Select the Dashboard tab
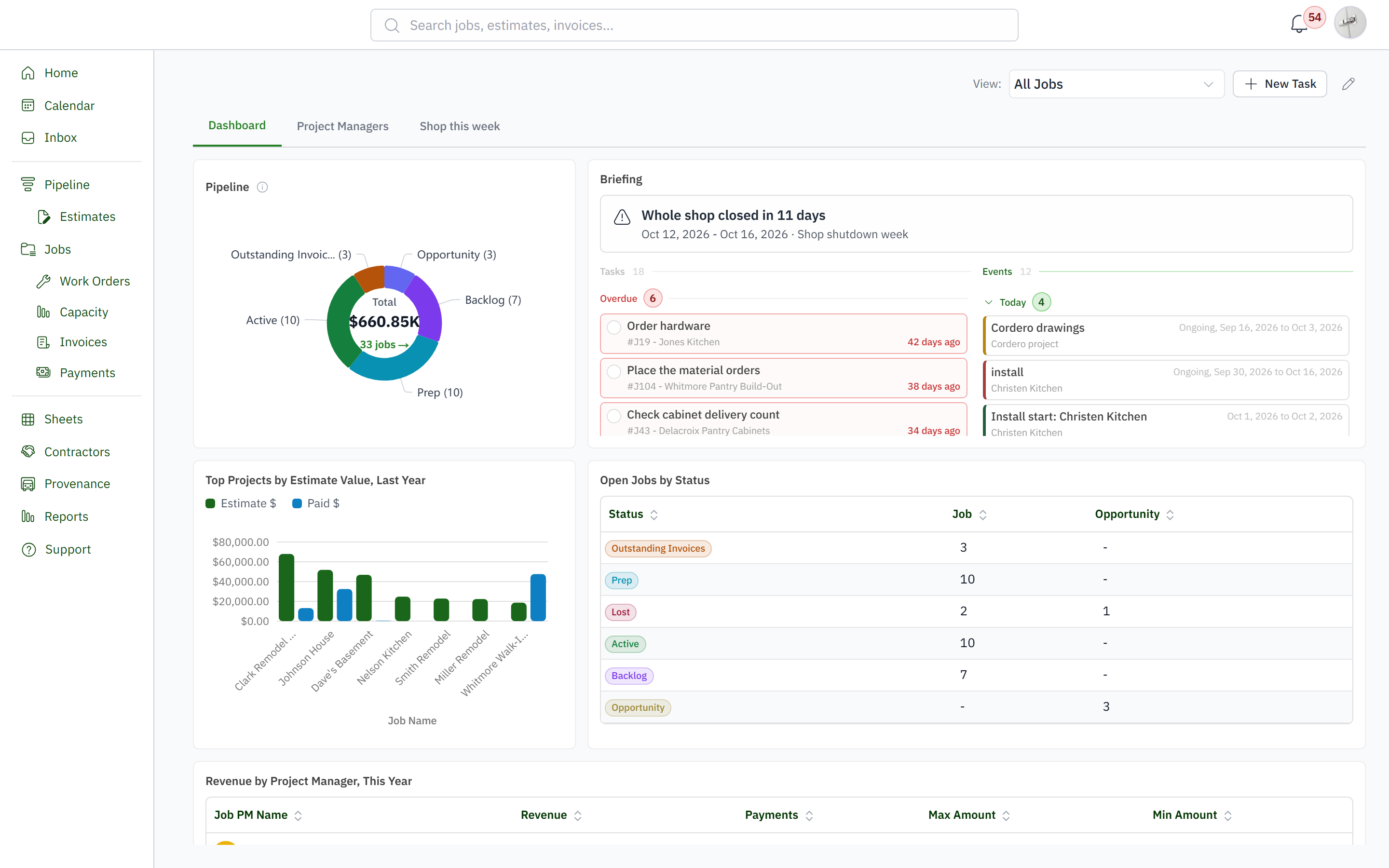This screenshot has height=868, width=1389. click(x=237, y=126)
